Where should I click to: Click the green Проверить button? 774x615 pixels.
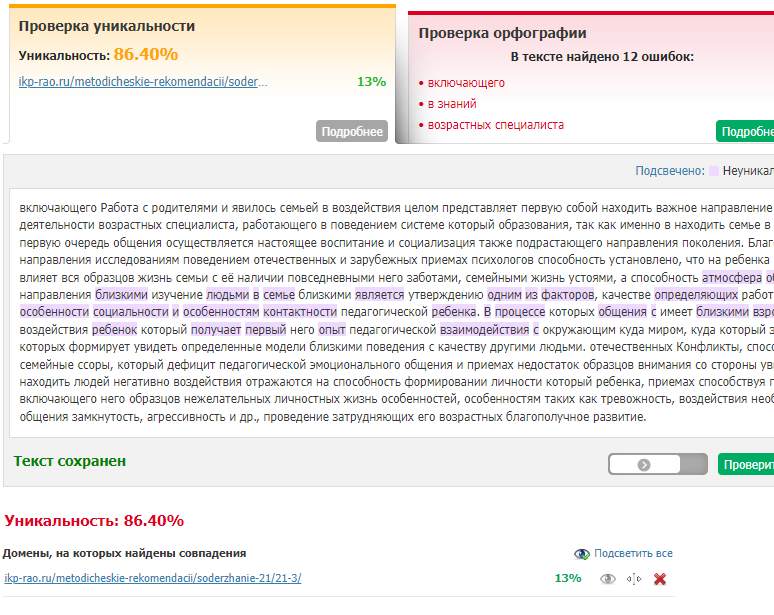pyautogui.click(x=746, y=464)
